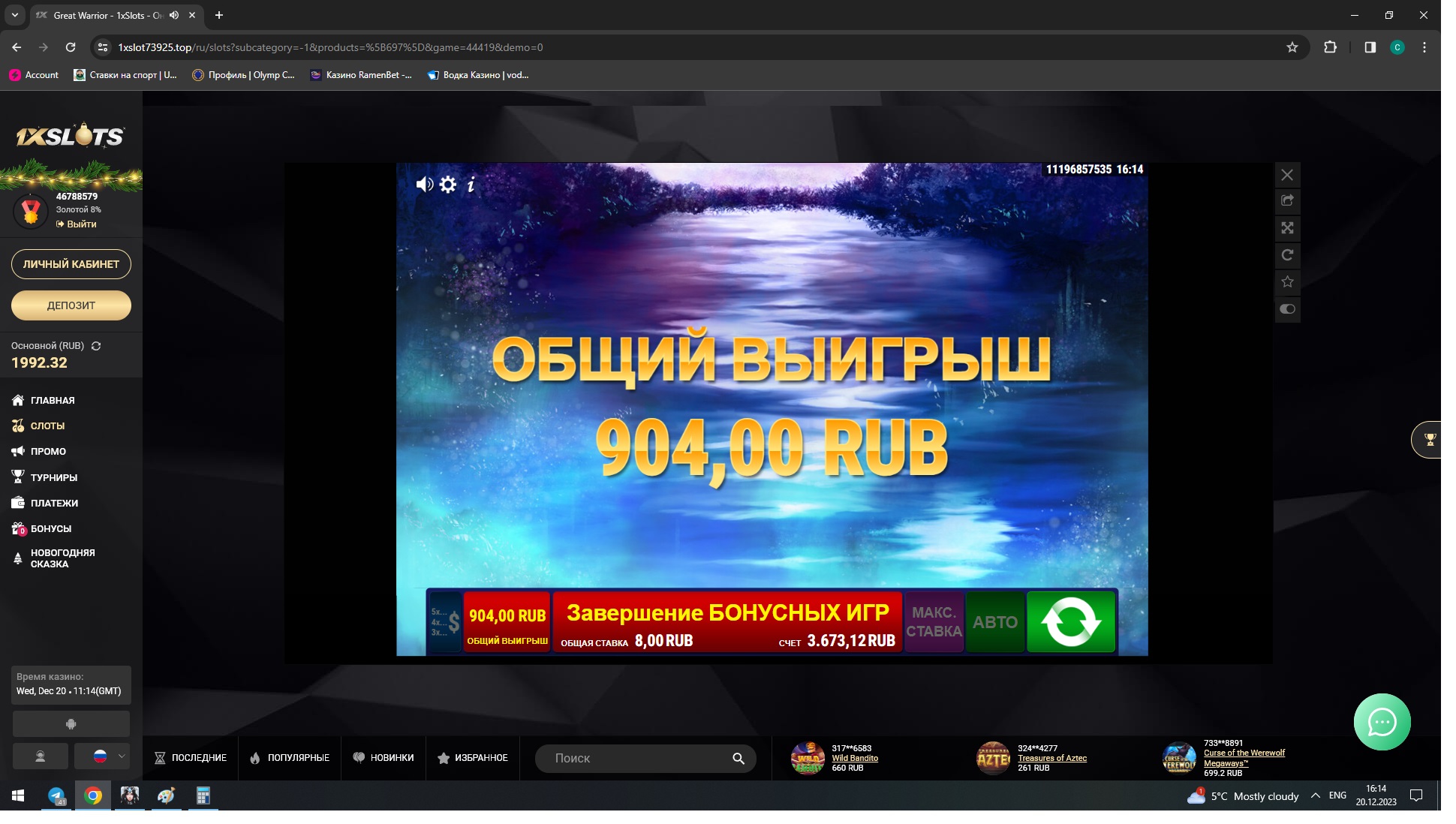This screenshot has width=1456, height=824.
Task: Open Личный кабинет button
Action: coord(71,264)
